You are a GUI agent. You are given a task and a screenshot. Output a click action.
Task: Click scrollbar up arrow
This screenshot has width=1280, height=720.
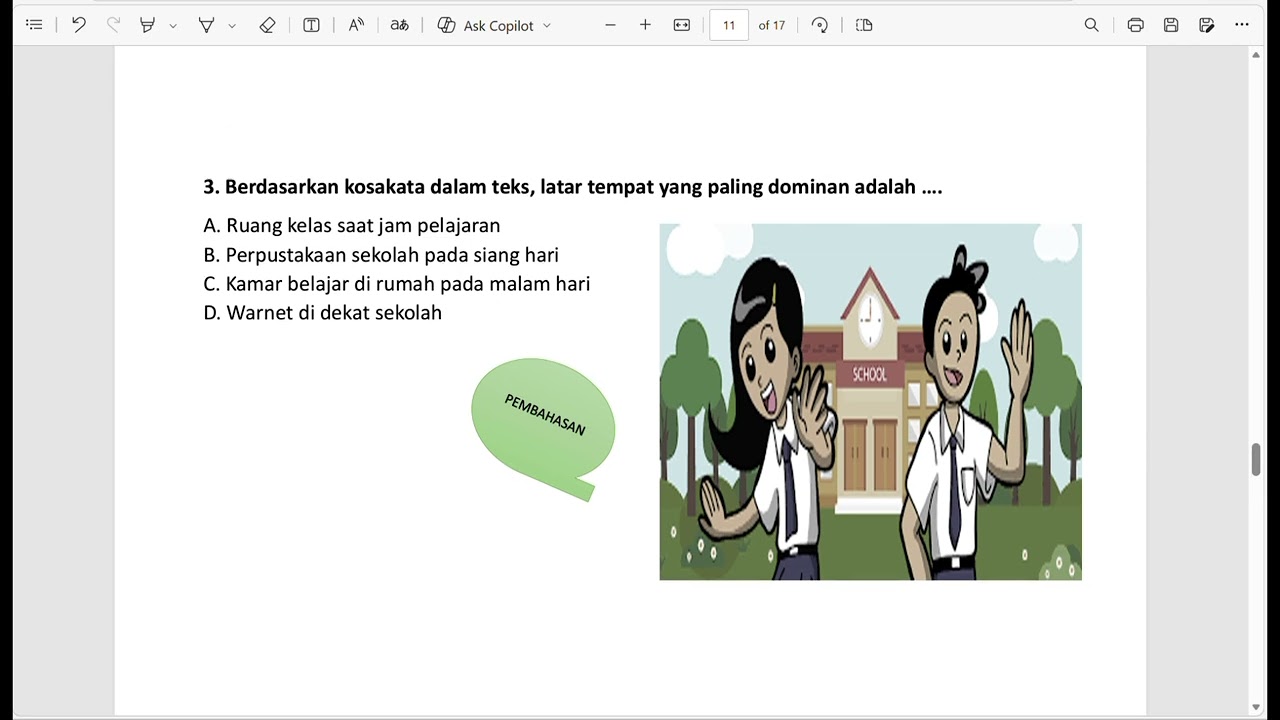coord(1256,55)
